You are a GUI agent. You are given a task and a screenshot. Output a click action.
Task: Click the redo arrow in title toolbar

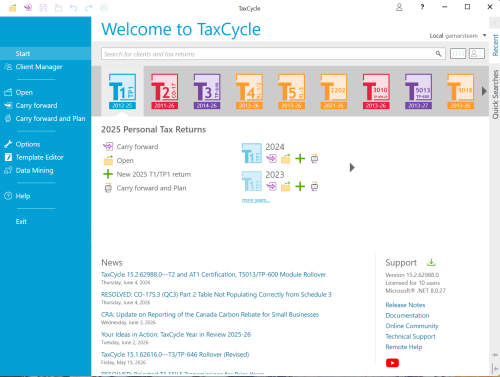(x=88, y=8)
